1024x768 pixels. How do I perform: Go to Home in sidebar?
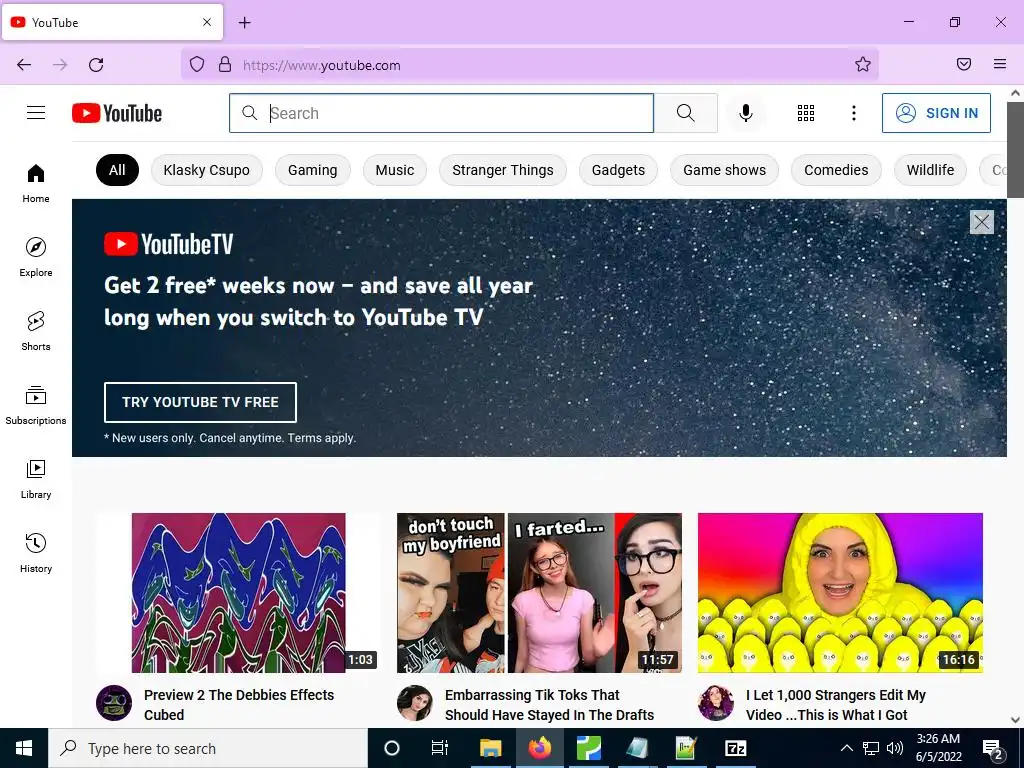pos(36,184)
